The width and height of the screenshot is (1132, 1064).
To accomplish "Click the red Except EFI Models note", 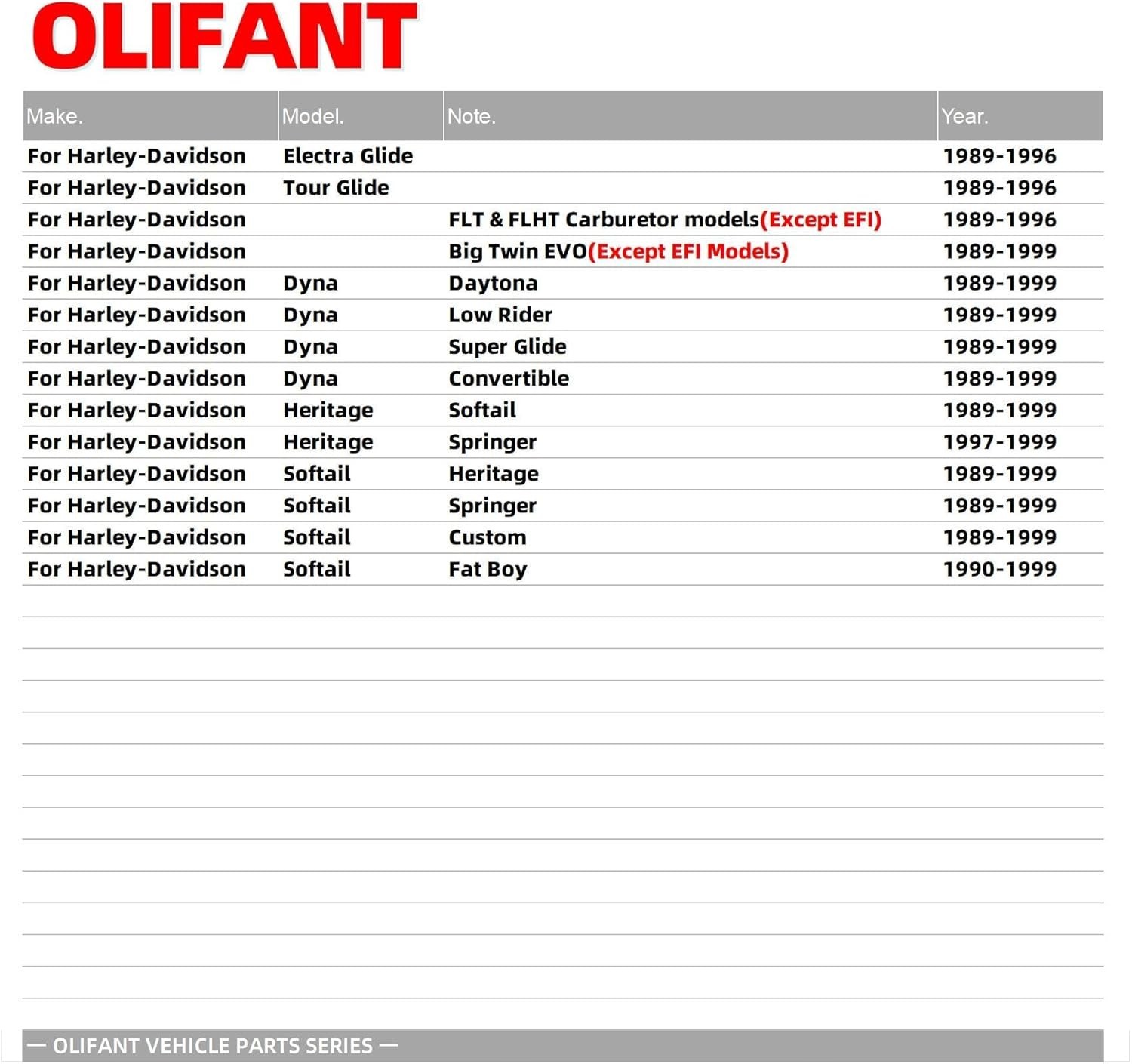I will pyautogui.click(x=688, y=251).
